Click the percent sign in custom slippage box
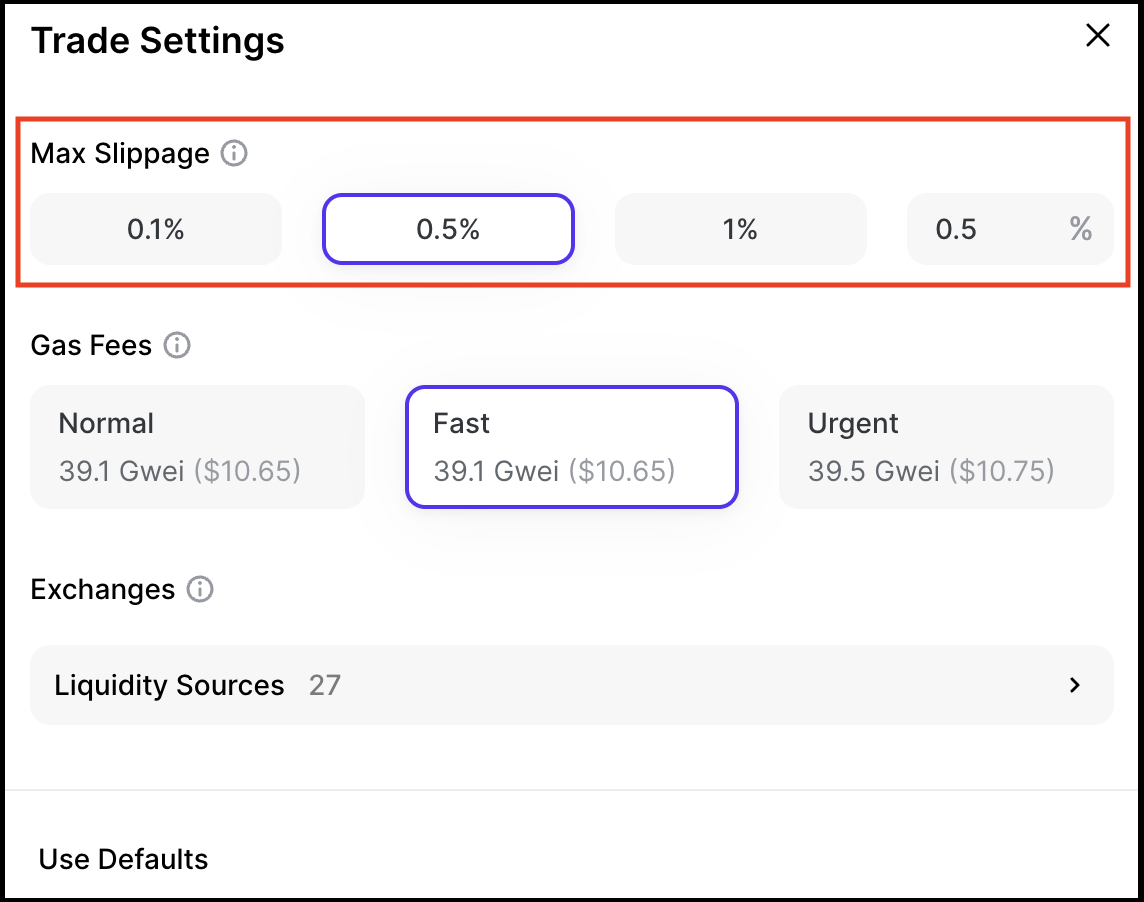Image resolution: width=1144 pixels, height=902 pixels. (1080, 229)
